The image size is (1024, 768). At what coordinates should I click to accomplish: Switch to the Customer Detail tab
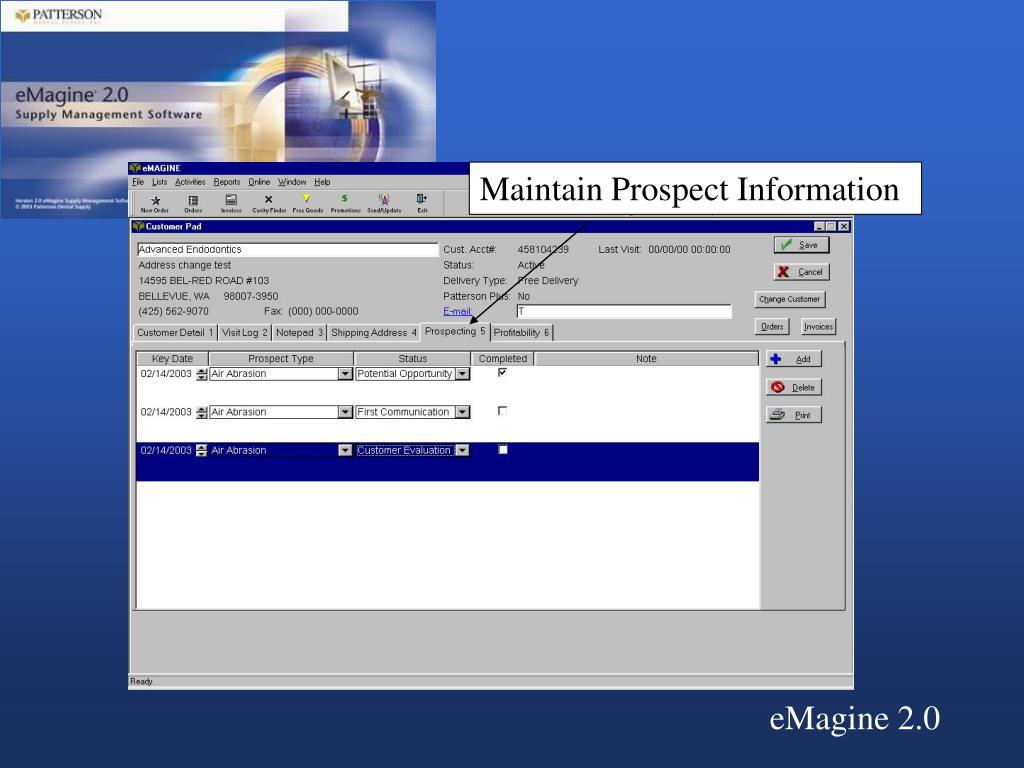click(x=174, y=332)
